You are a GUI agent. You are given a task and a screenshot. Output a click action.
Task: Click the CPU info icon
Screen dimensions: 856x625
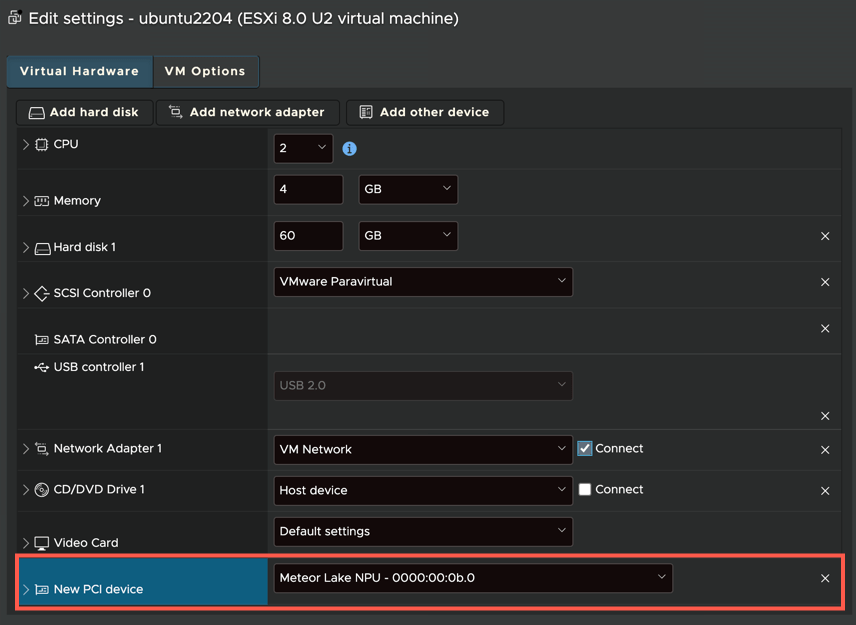tap(349, 148)
